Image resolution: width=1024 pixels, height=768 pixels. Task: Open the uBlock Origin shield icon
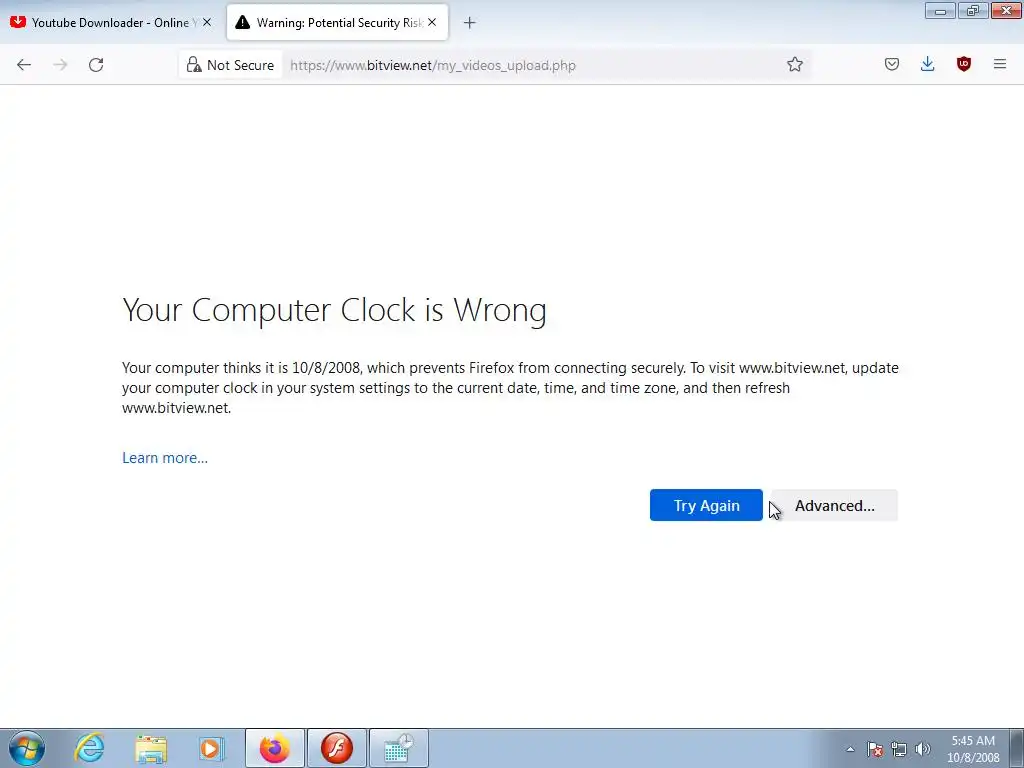point(964,64)
